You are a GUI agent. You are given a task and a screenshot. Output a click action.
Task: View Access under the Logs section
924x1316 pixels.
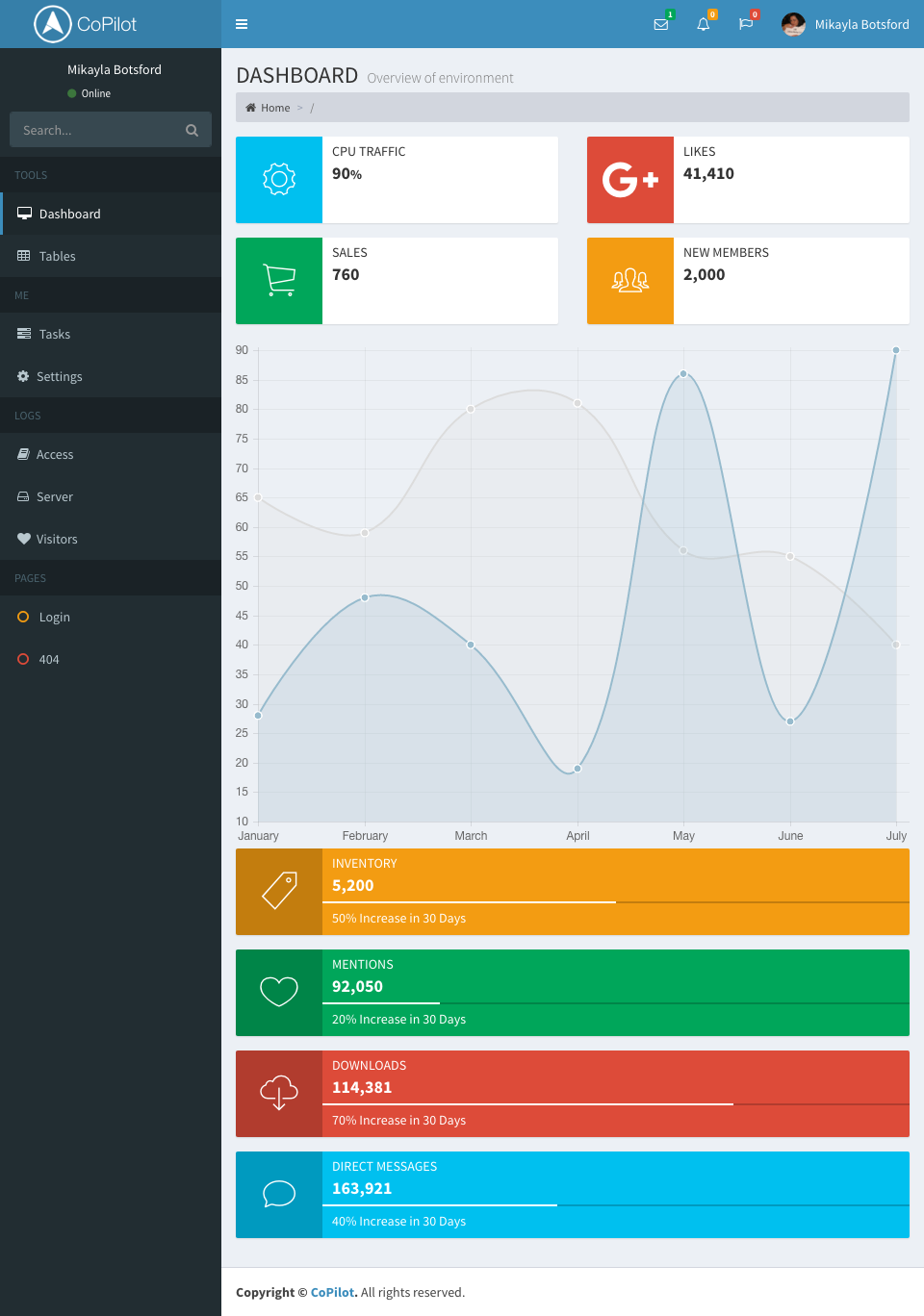pos(56,454)
